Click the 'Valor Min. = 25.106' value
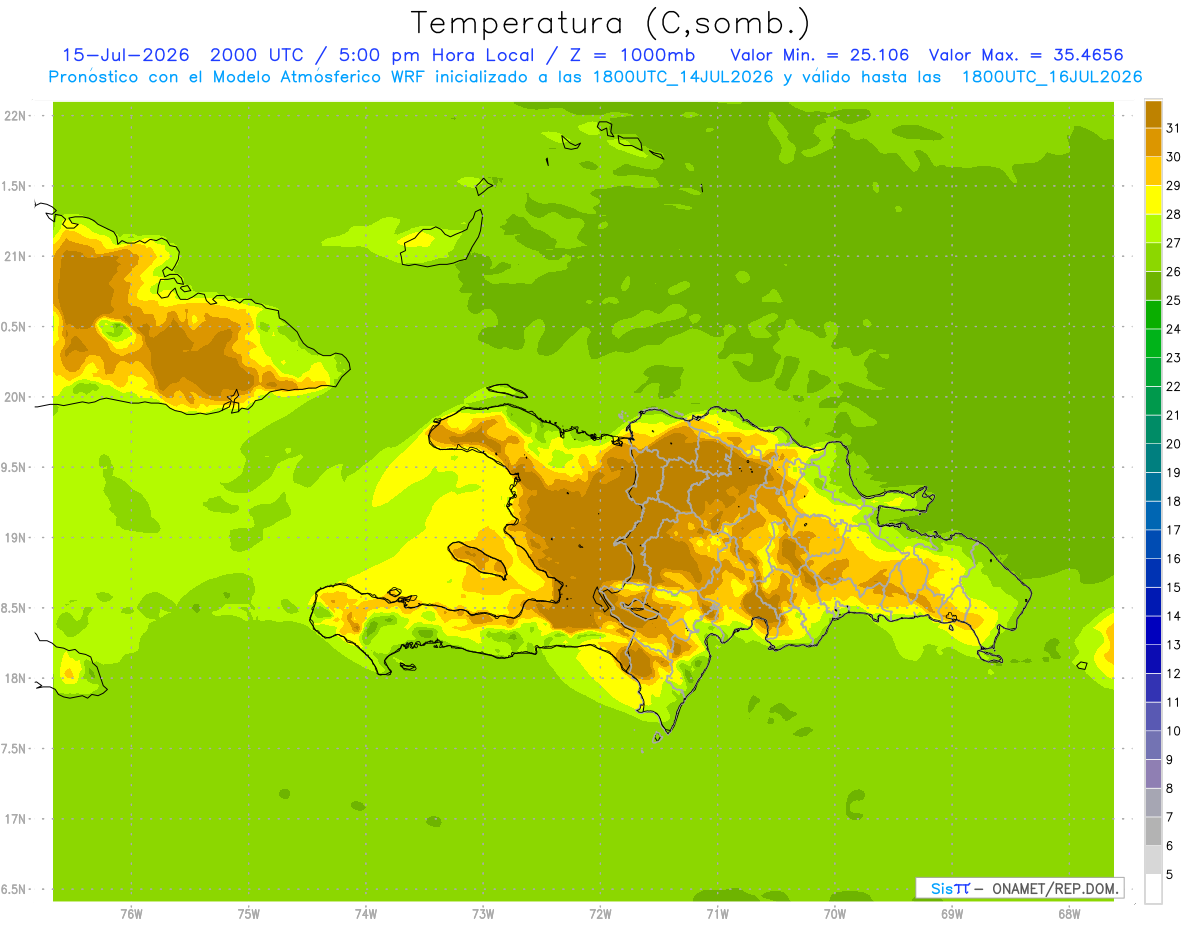This screenshot has height=927, width=1200. (x=820, y=55)
